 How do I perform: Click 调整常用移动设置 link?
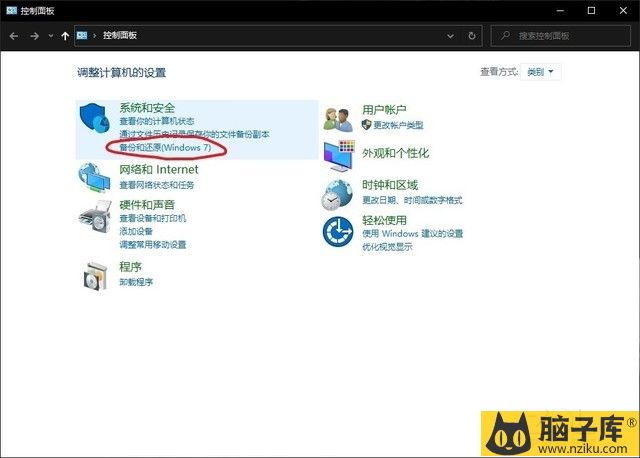coord(153,245)
